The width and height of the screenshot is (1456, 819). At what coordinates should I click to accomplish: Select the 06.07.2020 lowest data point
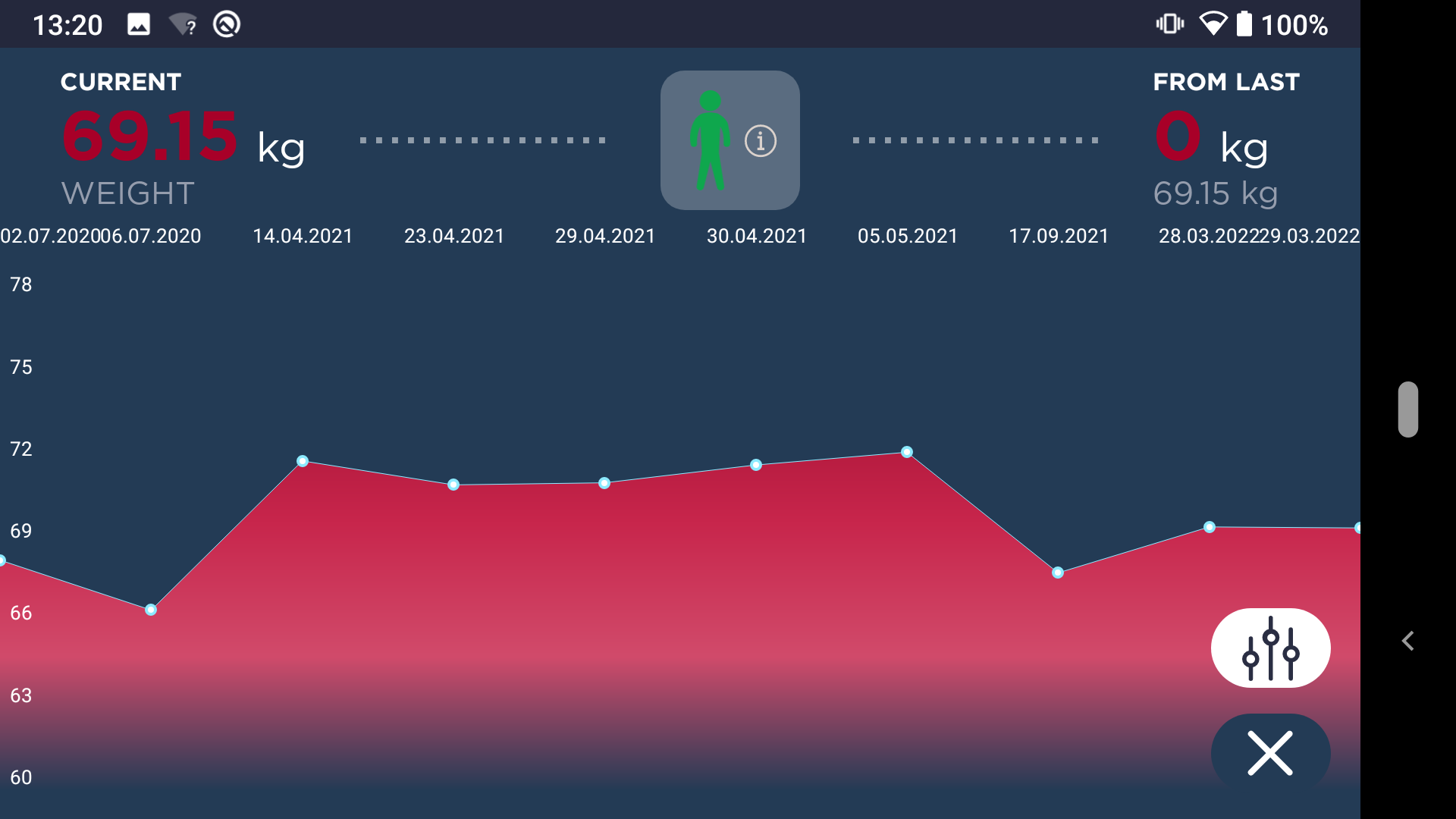pyautogui.click(x=151, y=610)
